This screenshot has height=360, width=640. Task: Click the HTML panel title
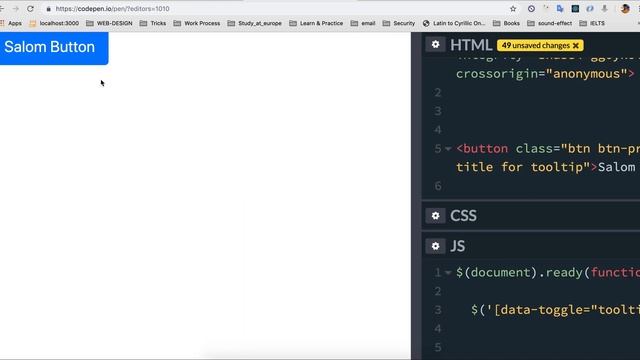pos(471,45)
